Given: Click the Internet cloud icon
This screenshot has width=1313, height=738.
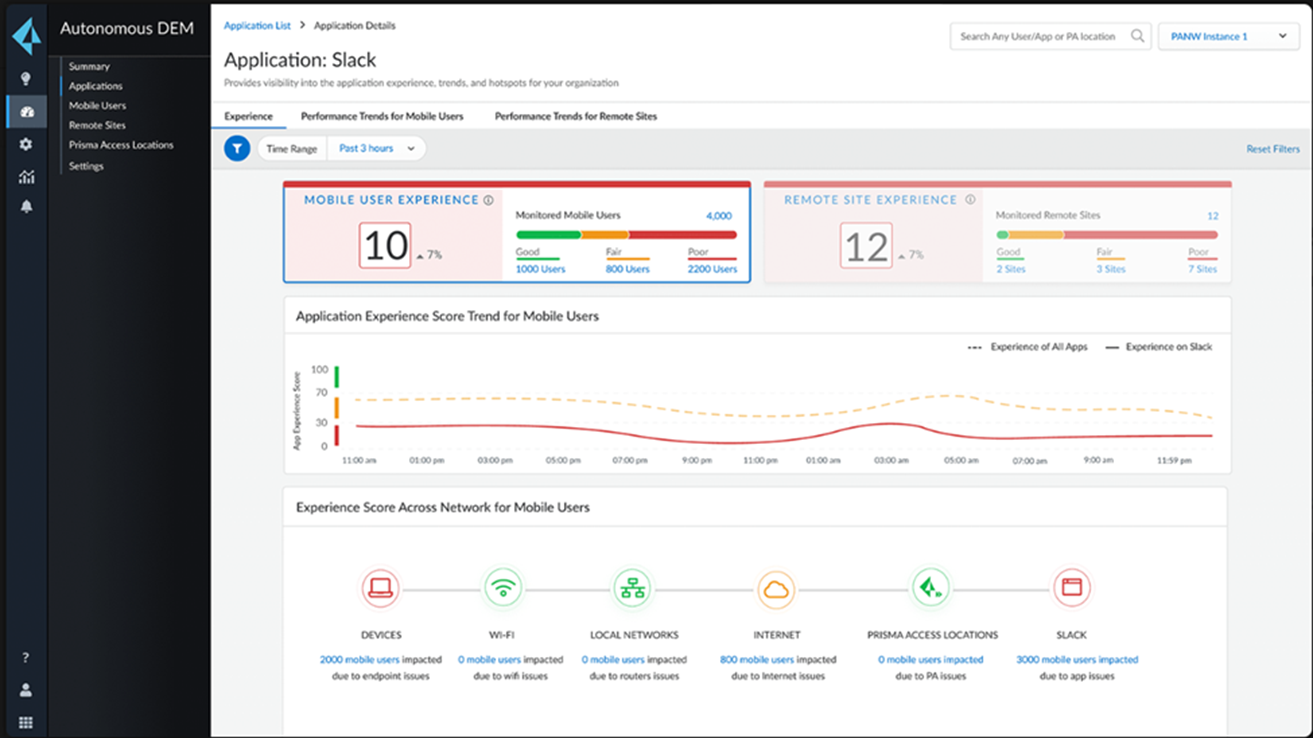Looking at the screenshot, I should tap(776, 589).
